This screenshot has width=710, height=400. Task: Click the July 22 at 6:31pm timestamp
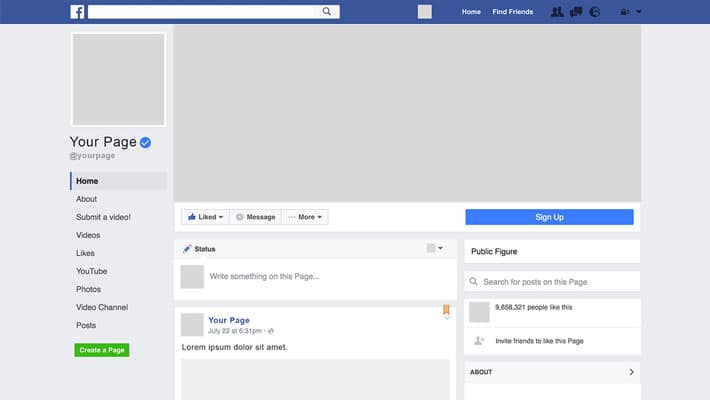pyautogui.click(x=235, y=331)
